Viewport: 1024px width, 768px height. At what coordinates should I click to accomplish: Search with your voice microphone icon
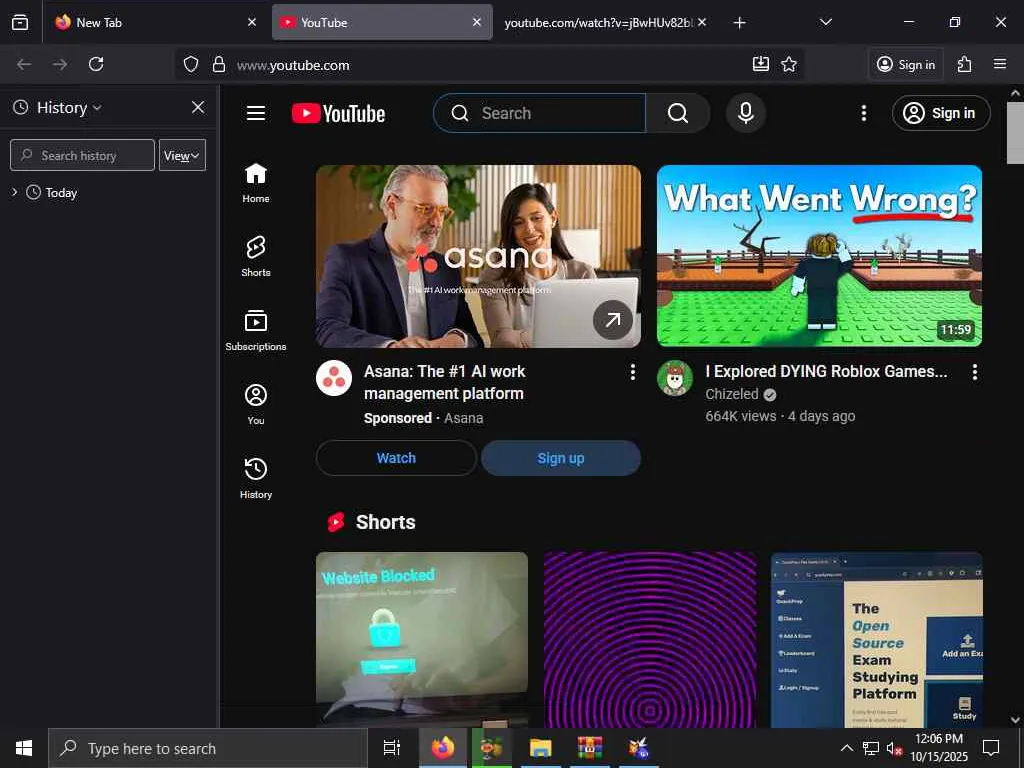pyautogui.click(x=746, y=113)
